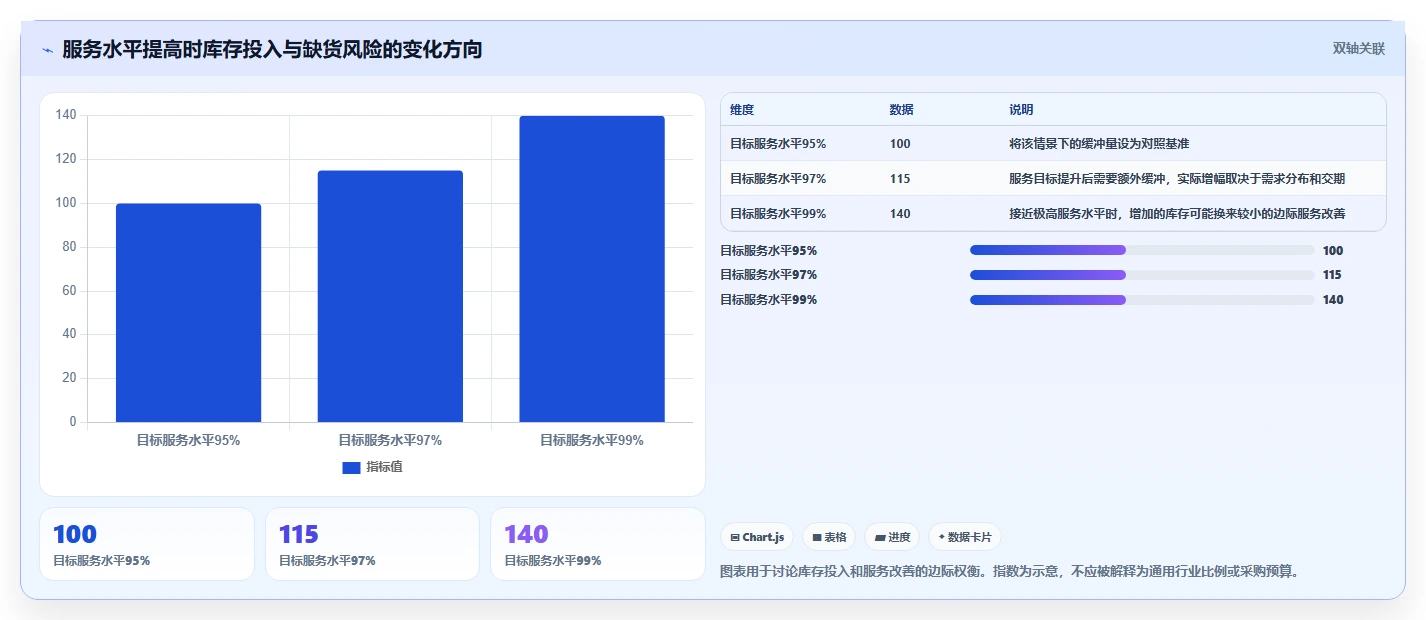Click the 115 data card
Screen dimensions: 1426x620
(372, 544)
